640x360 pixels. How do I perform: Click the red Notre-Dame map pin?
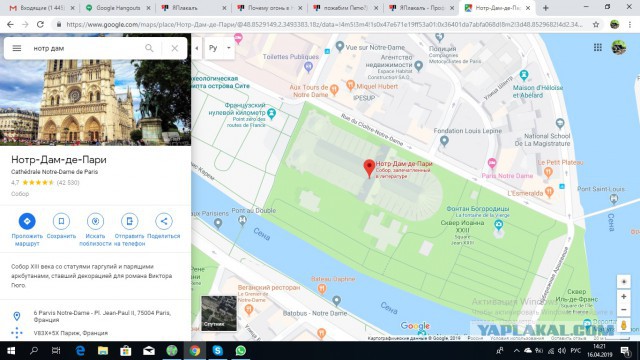pyautogui.click(x=369, y=168)
